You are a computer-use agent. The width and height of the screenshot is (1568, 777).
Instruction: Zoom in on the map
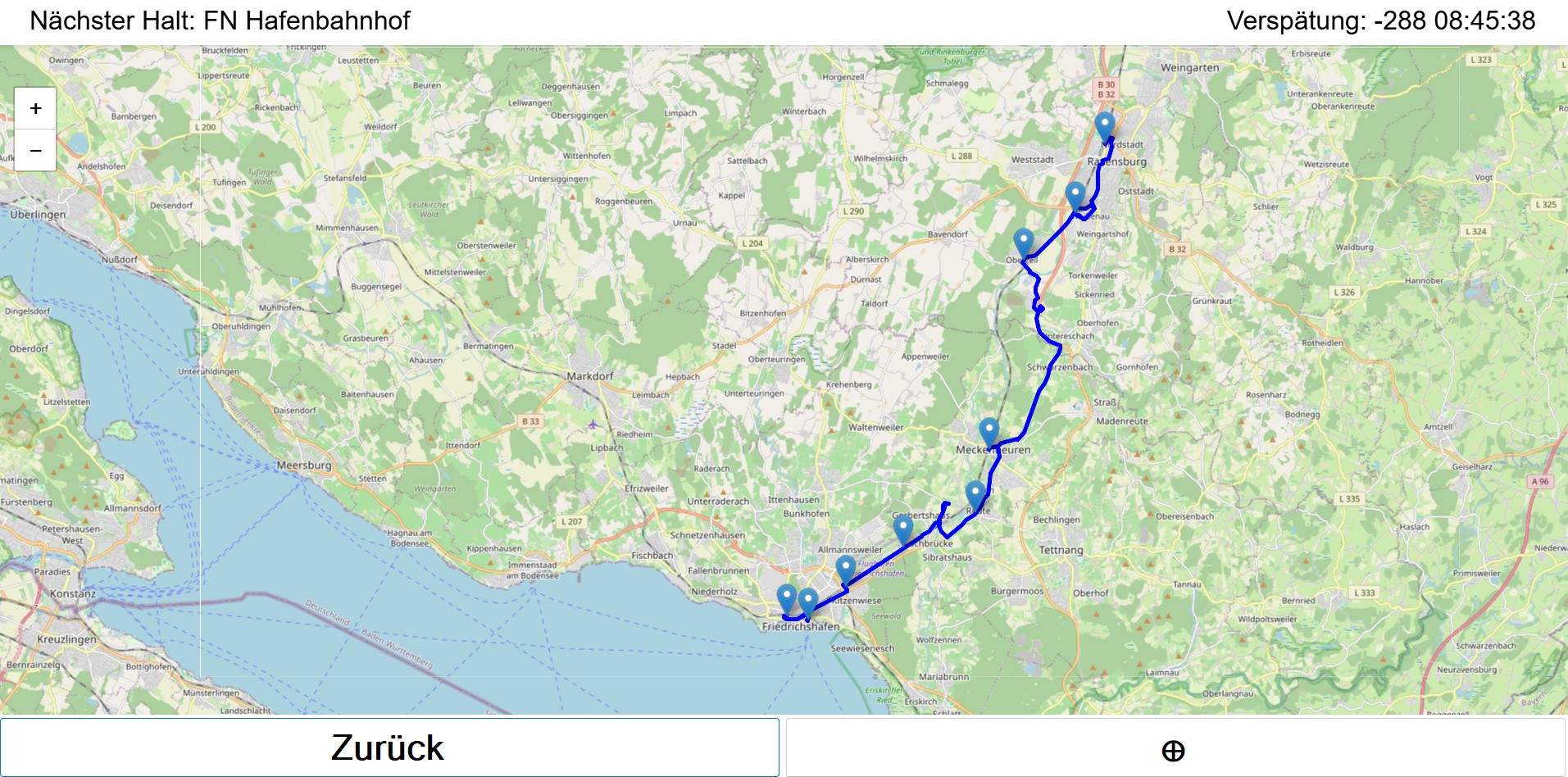click(35, 109)
